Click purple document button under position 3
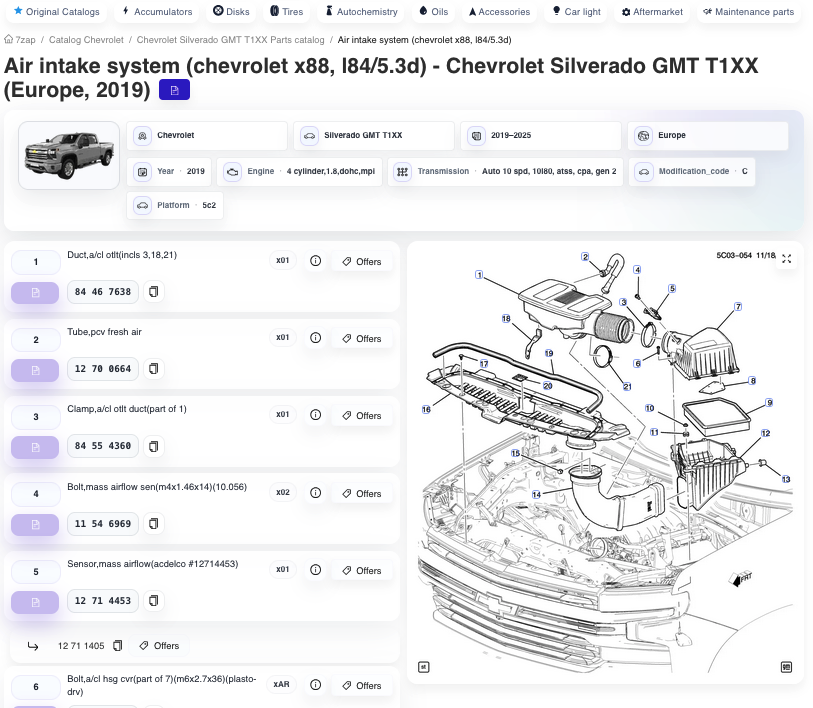813x708 pixels. pos(35,448)
